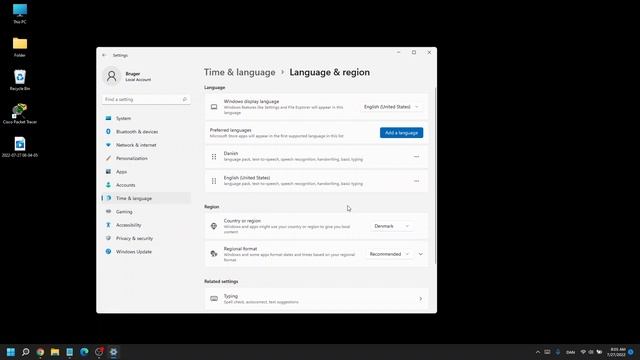Viewport: 640px width, 360px height.
Task: Open Personalization category
Action: pyautogui.click(x=146, y=158)
